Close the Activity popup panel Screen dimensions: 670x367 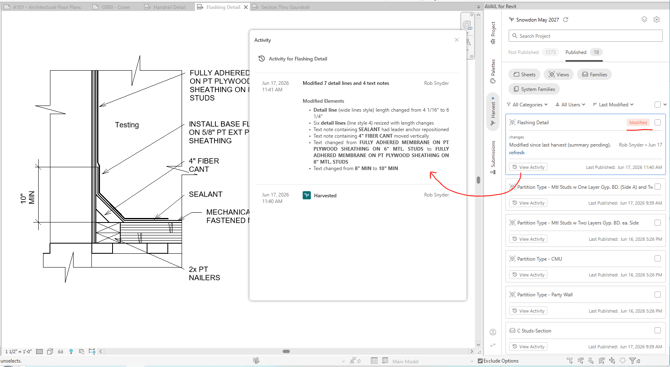click(x=456, y=40)
